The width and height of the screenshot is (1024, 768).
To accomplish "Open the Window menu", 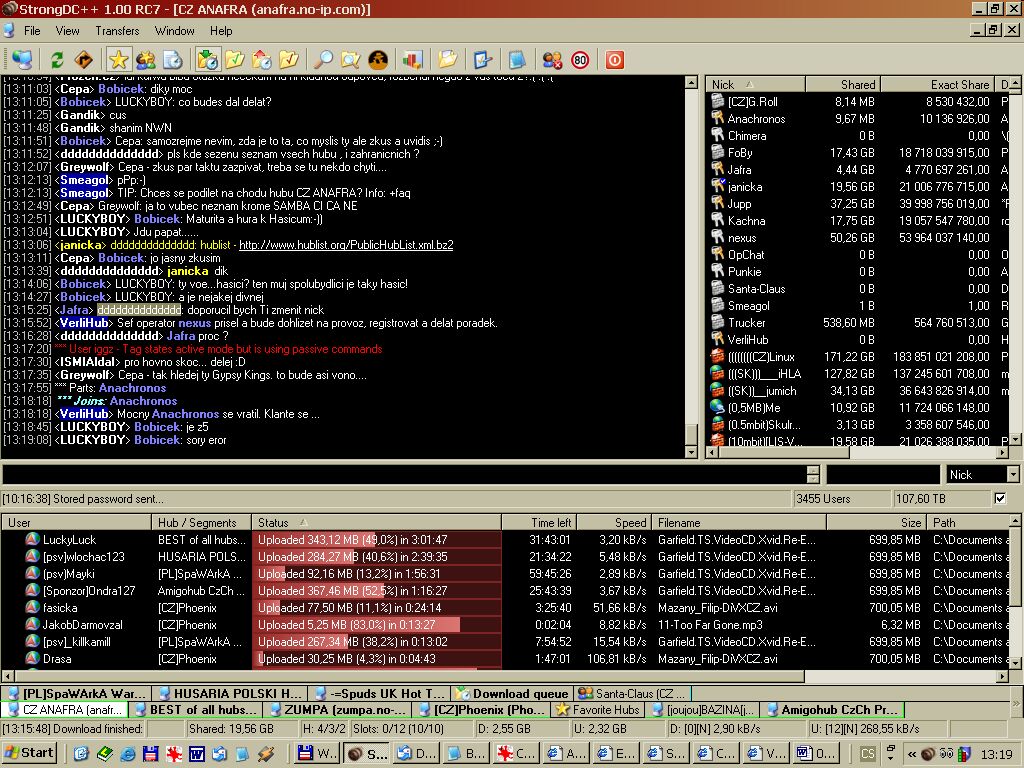I will pyautogui.click(x=174, y=31).
